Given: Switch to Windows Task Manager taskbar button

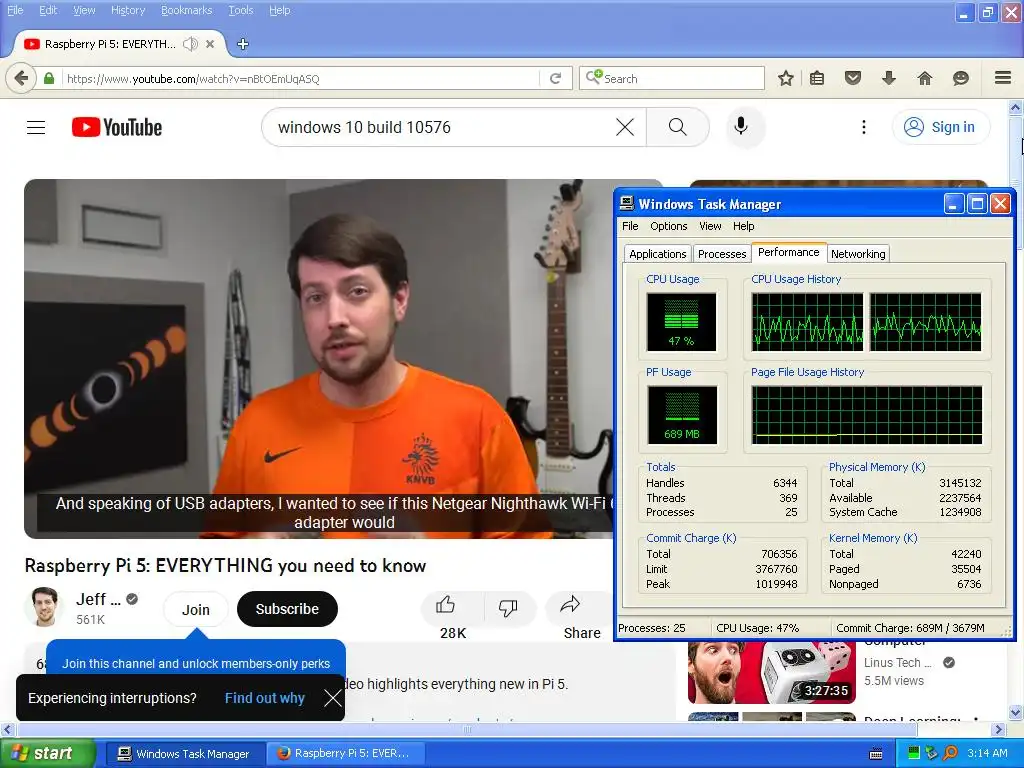Looking at the screenshot, I should tap(184, 754).
